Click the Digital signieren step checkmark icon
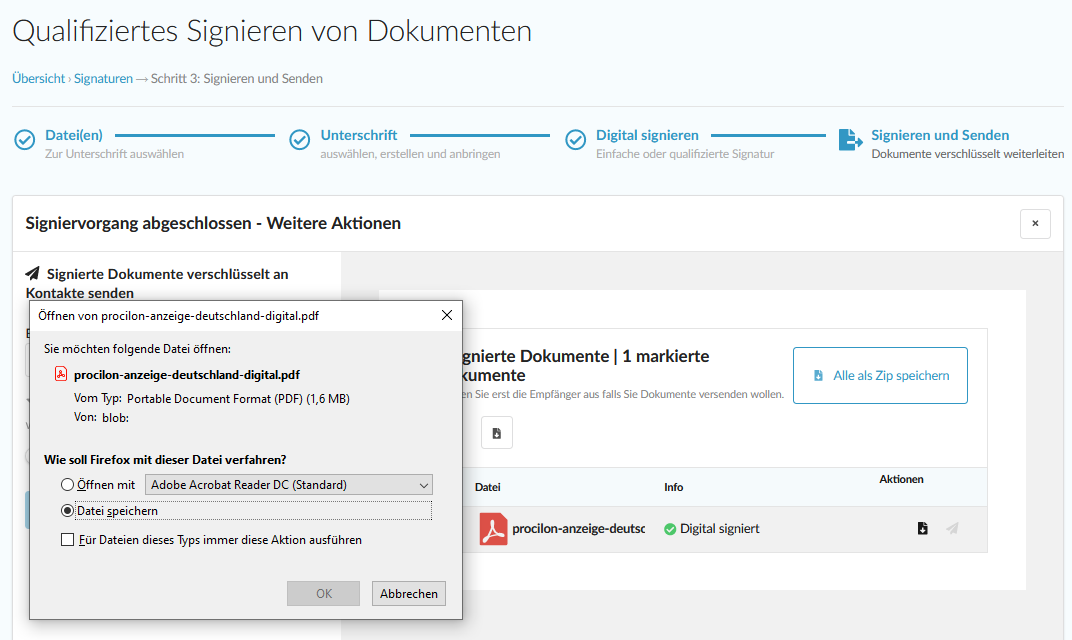1072x640 pixels. [576, 140]
